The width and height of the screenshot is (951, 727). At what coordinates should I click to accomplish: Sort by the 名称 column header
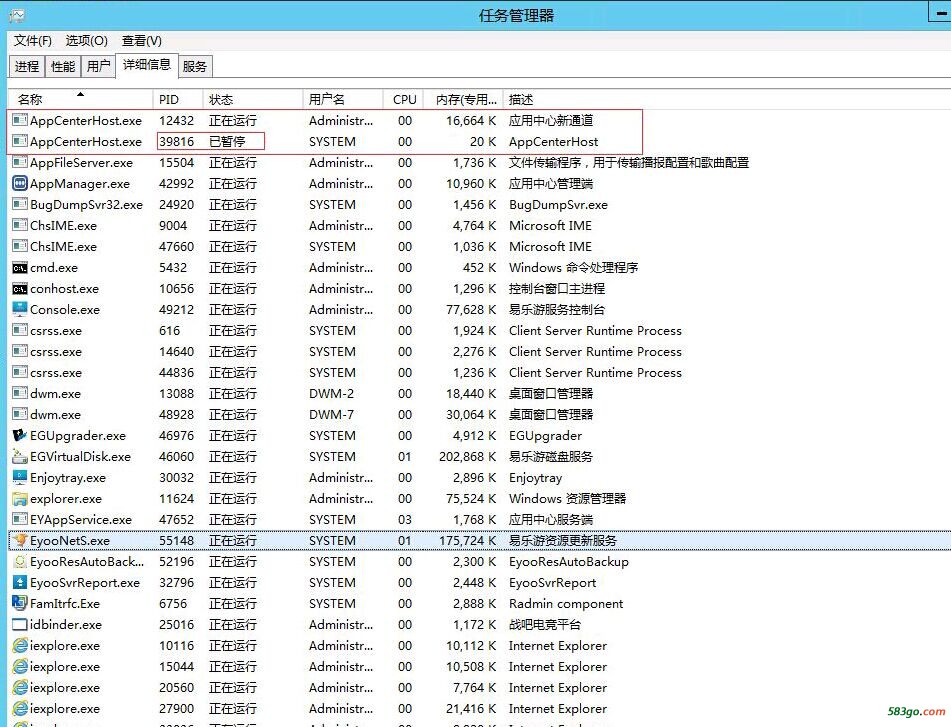80,99
